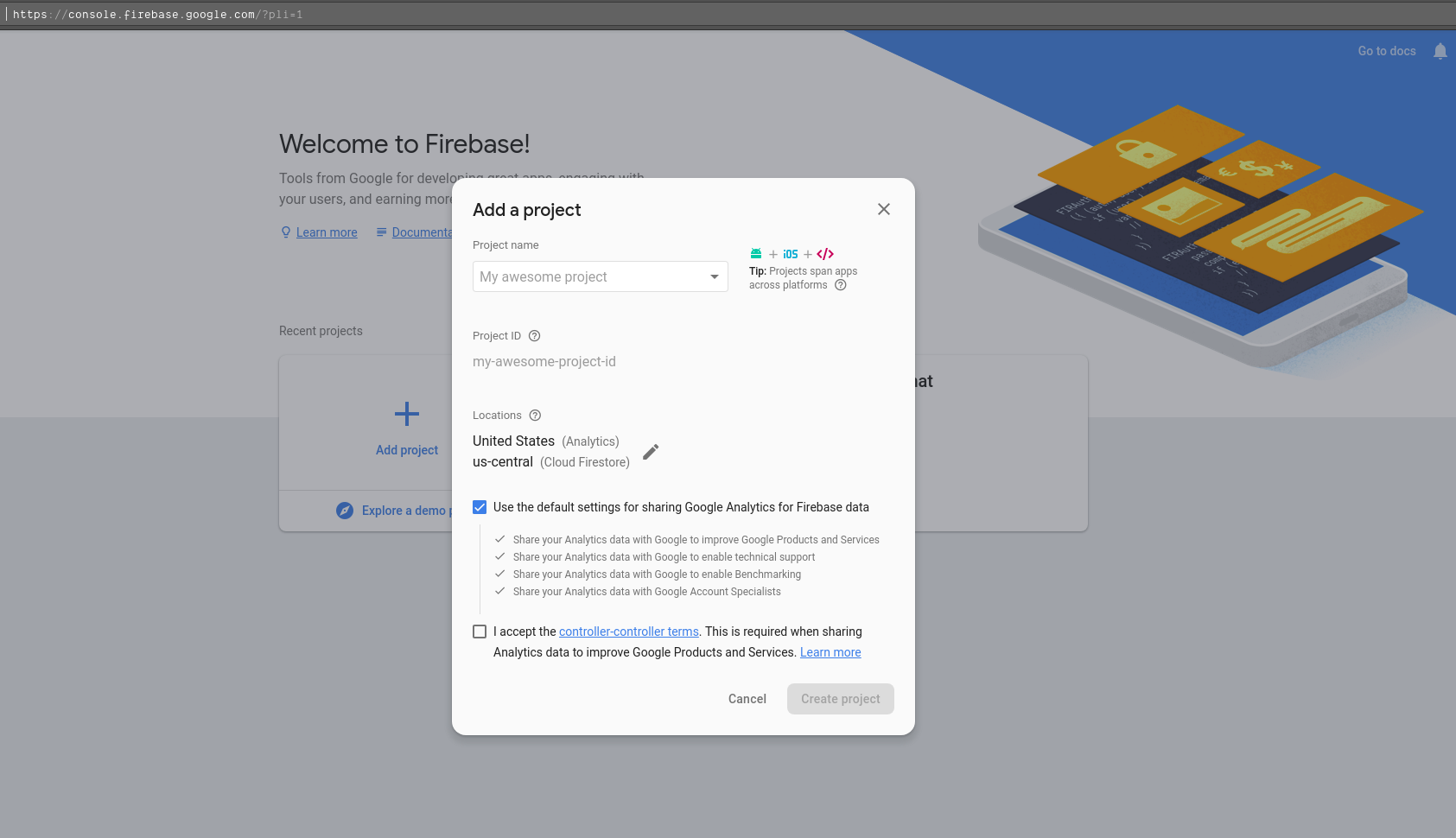Click the Locations help icon
The width and height of the screenshot is (1456, 838).
(535, 416)
